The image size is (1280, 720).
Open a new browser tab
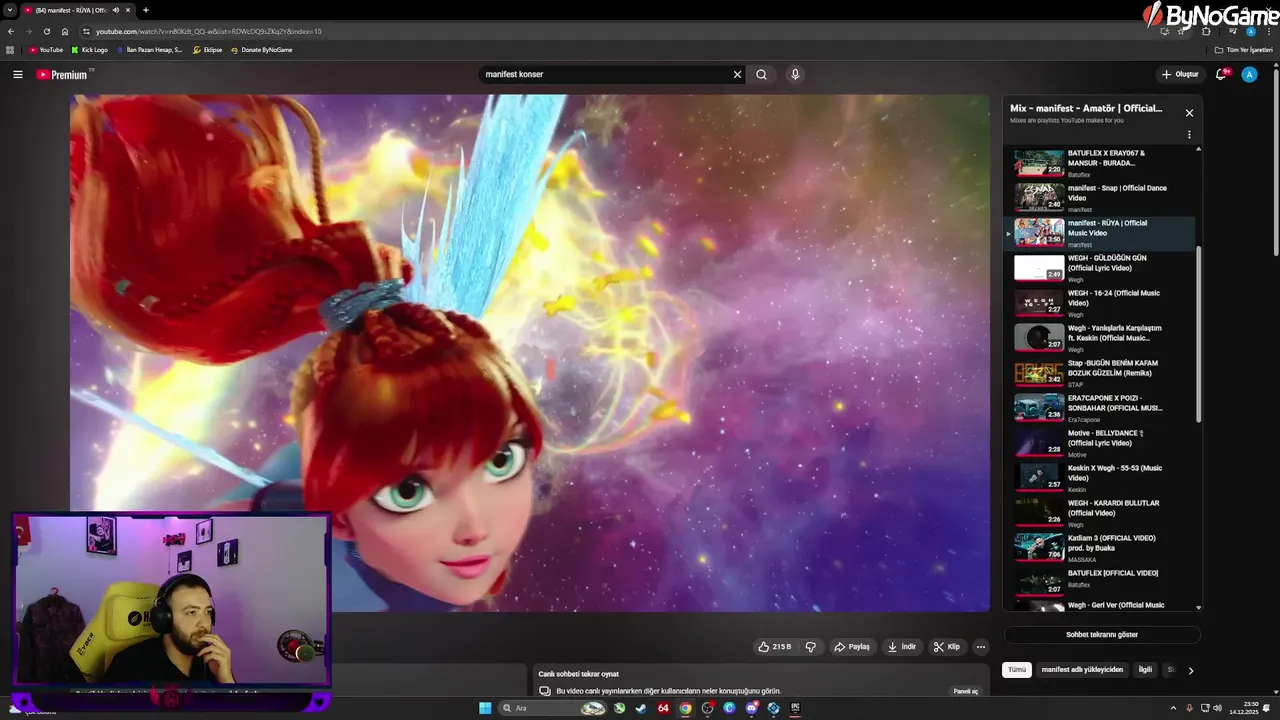coord(146,10)
